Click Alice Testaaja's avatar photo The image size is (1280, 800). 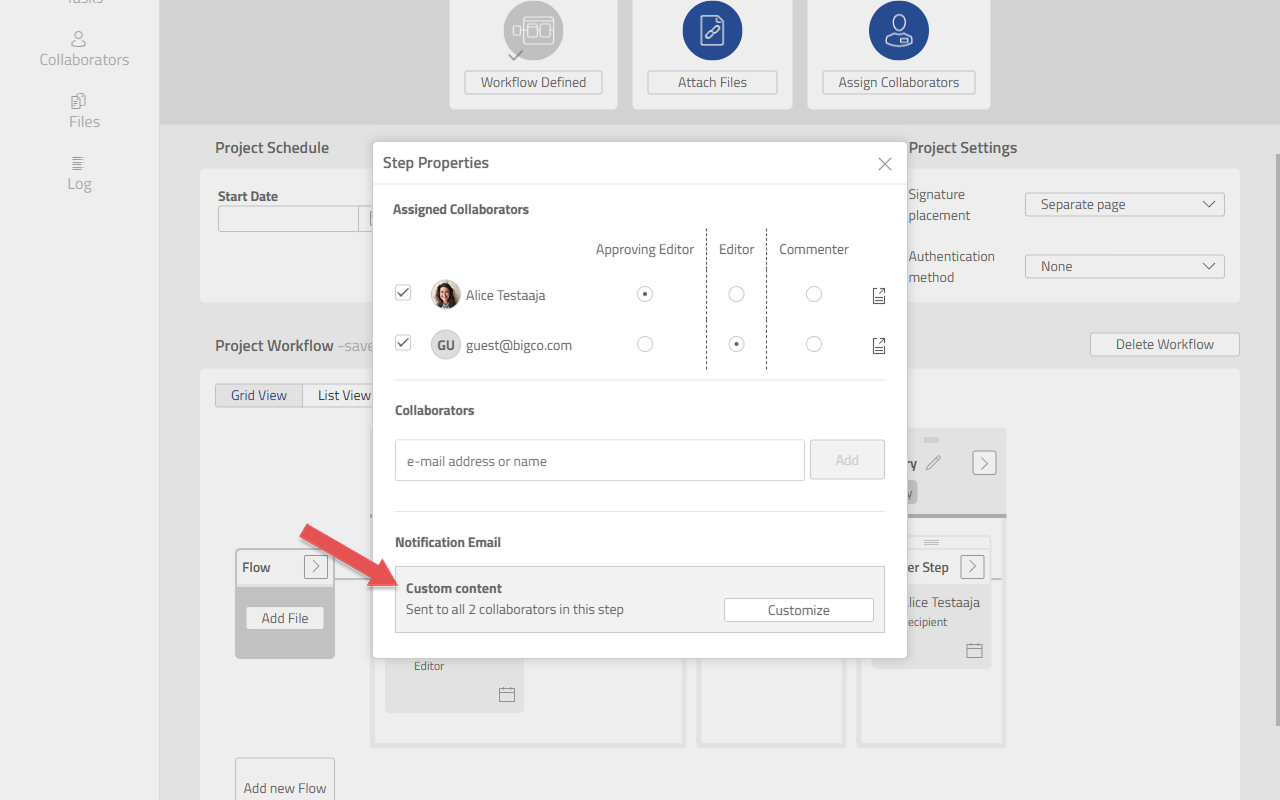pos(446,295)
